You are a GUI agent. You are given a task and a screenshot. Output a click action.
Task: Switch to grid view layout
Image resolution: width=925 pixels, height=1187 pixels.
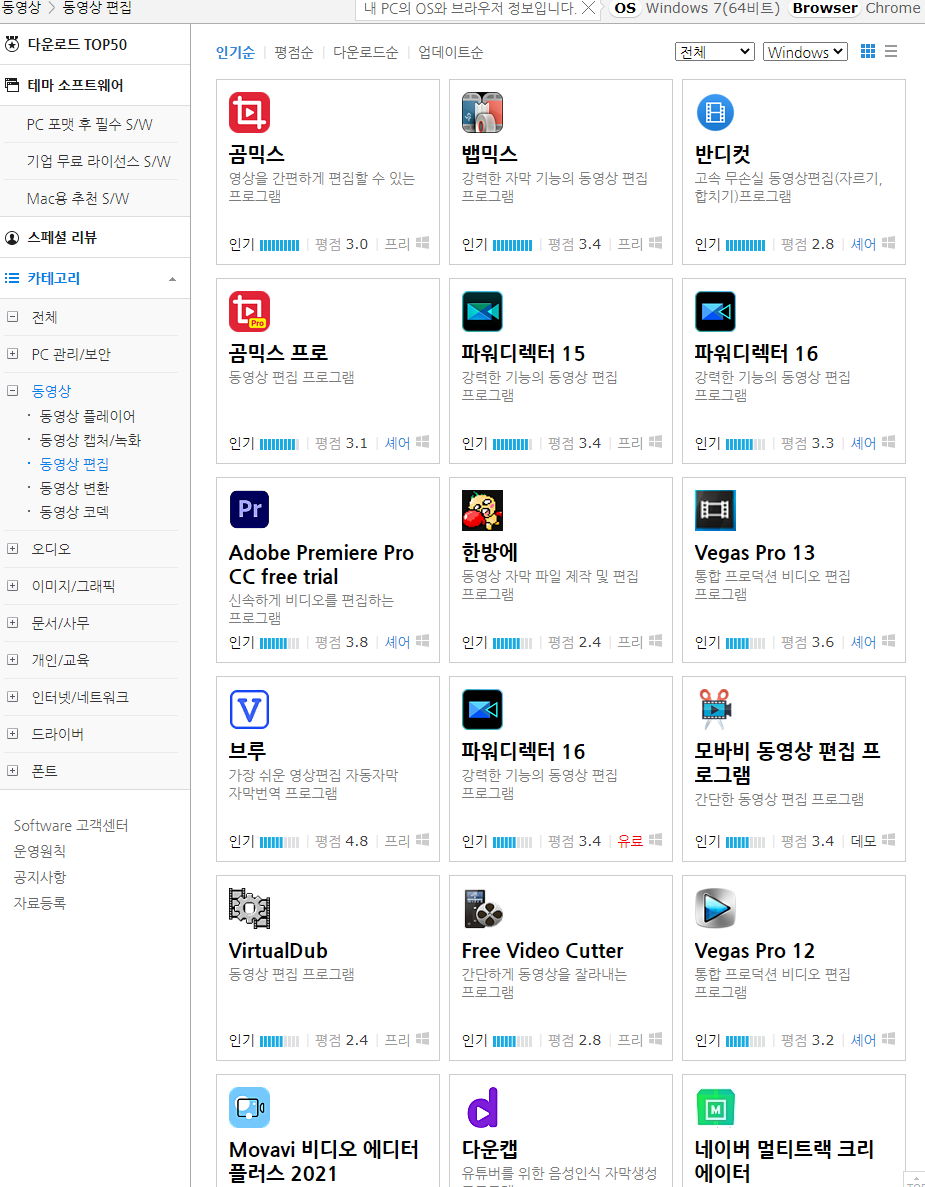point(867,51)
